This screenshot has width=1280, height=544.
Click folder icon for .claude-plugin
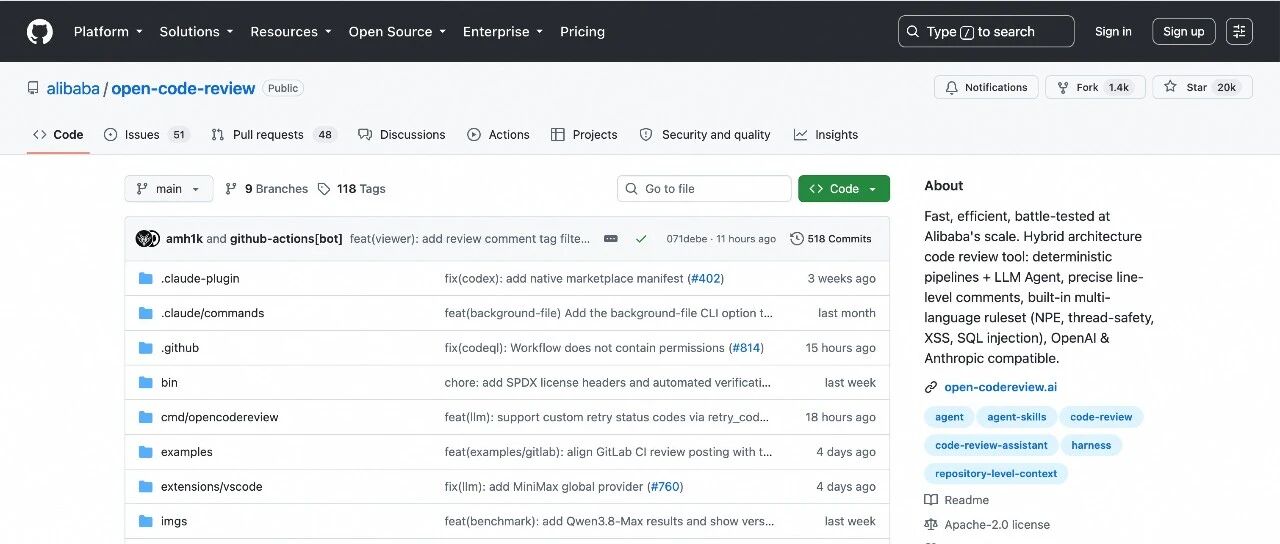(145, 278)
